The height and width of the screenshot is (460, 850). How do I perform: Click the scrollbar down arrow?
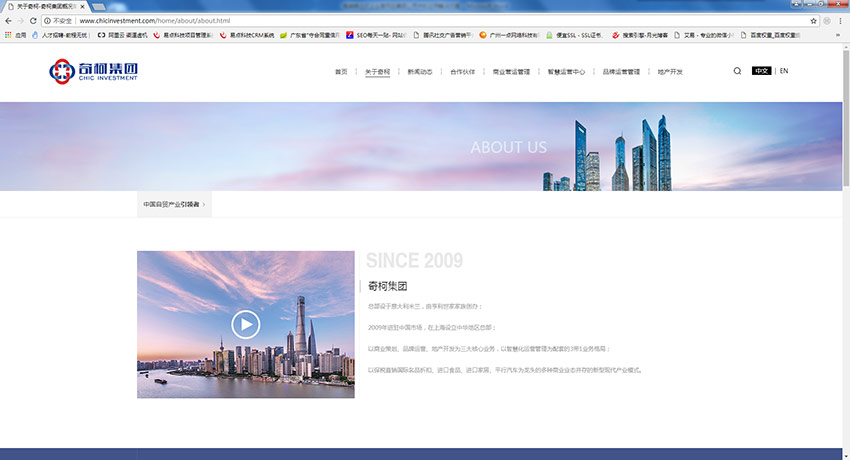(846, 456)
